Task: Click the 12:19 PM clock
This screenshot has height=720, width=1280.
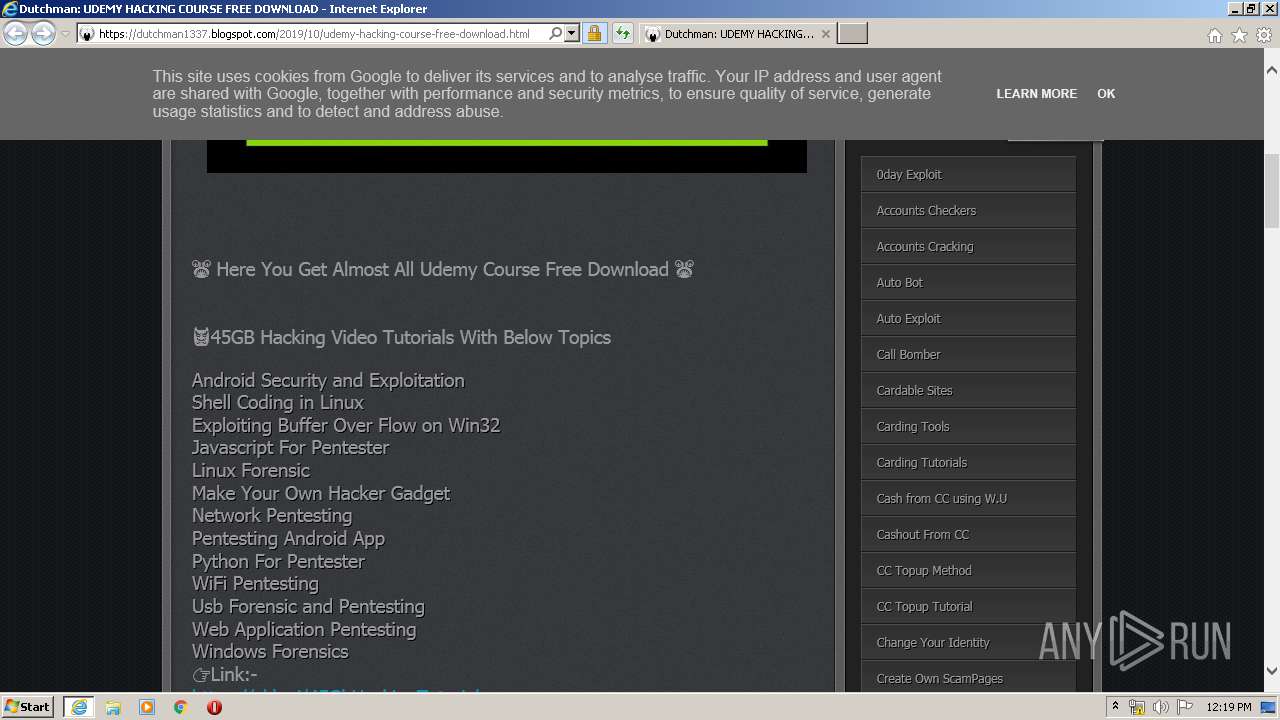Action: 1229,707
